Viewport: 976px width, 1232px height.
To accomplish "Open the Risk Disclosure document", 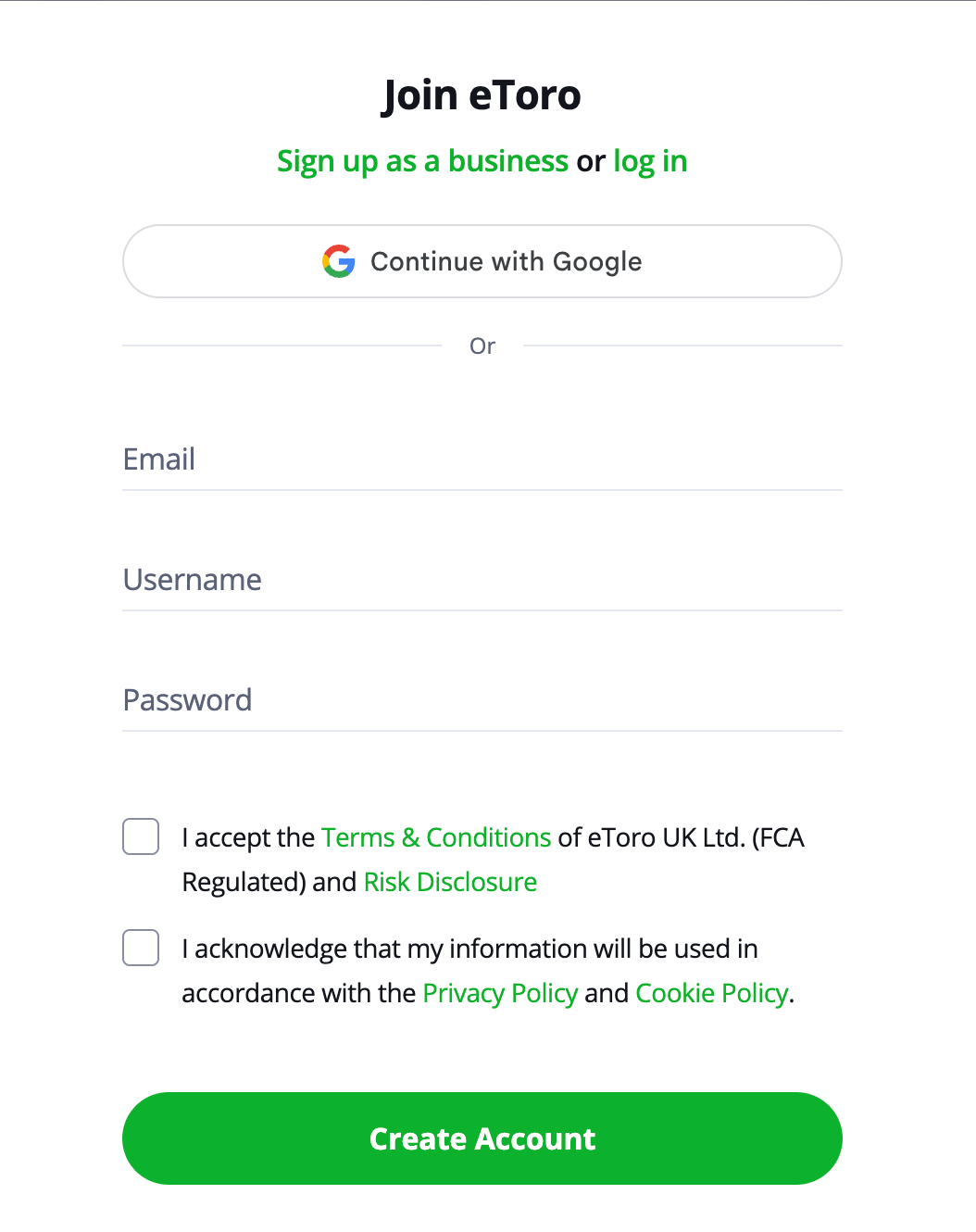I will click(450, 881).
